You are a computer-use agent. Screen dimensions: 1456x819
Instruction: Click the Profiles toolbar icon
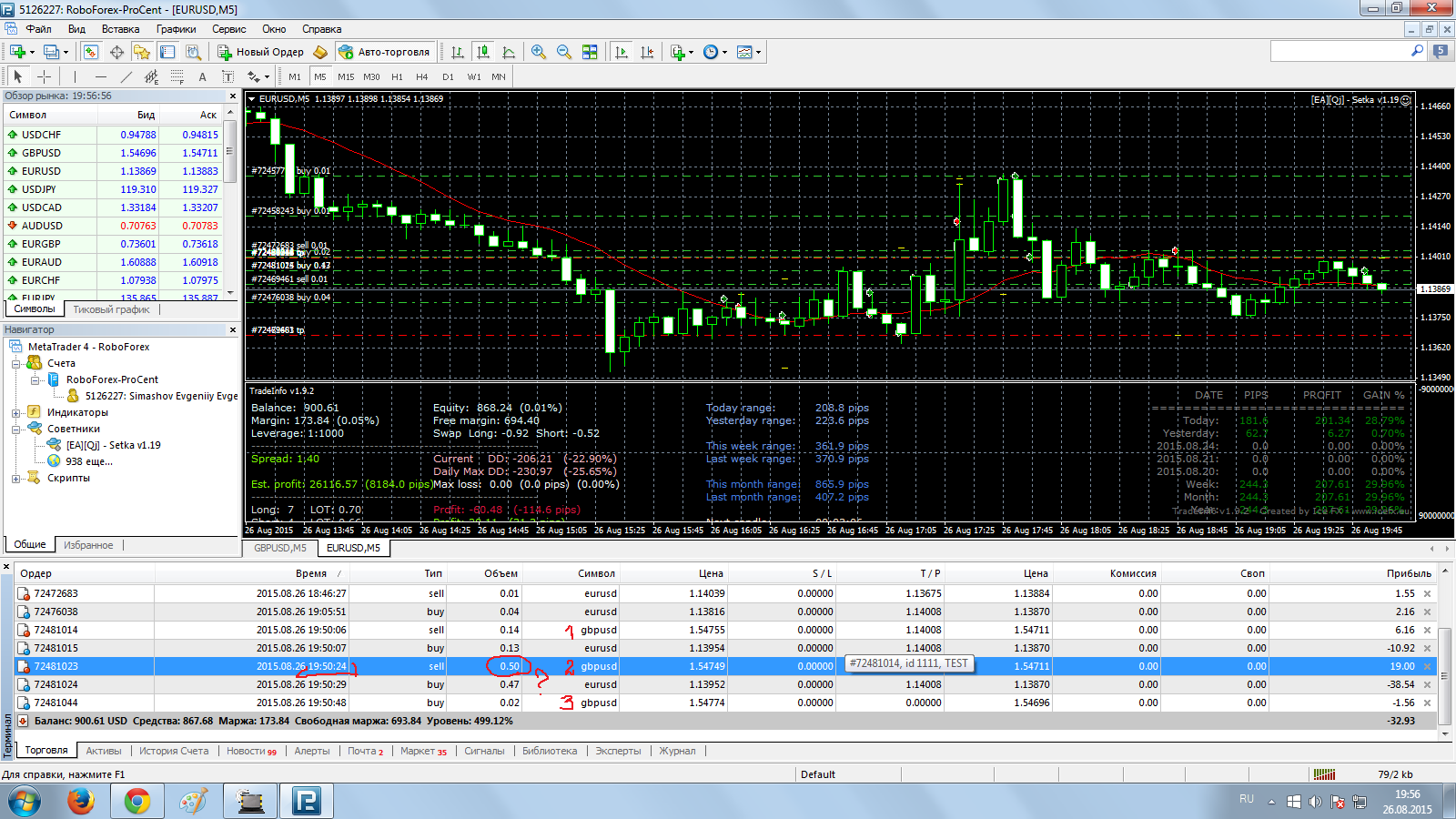tap(51, 52)
